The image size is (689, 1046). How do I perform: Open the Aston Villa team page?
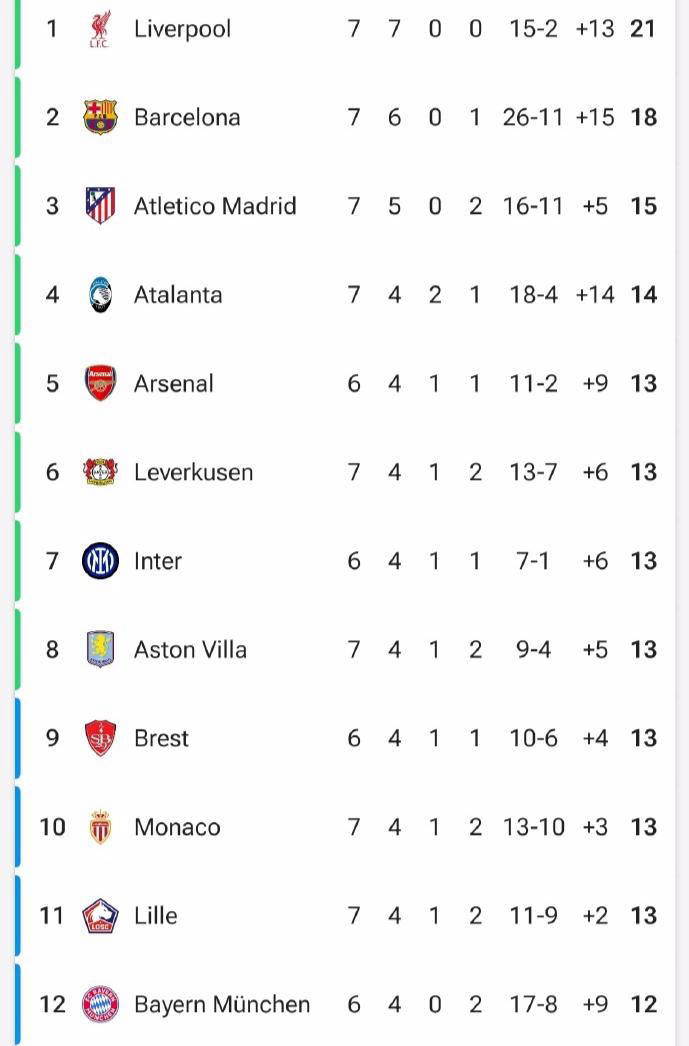(x=190, y=649)
